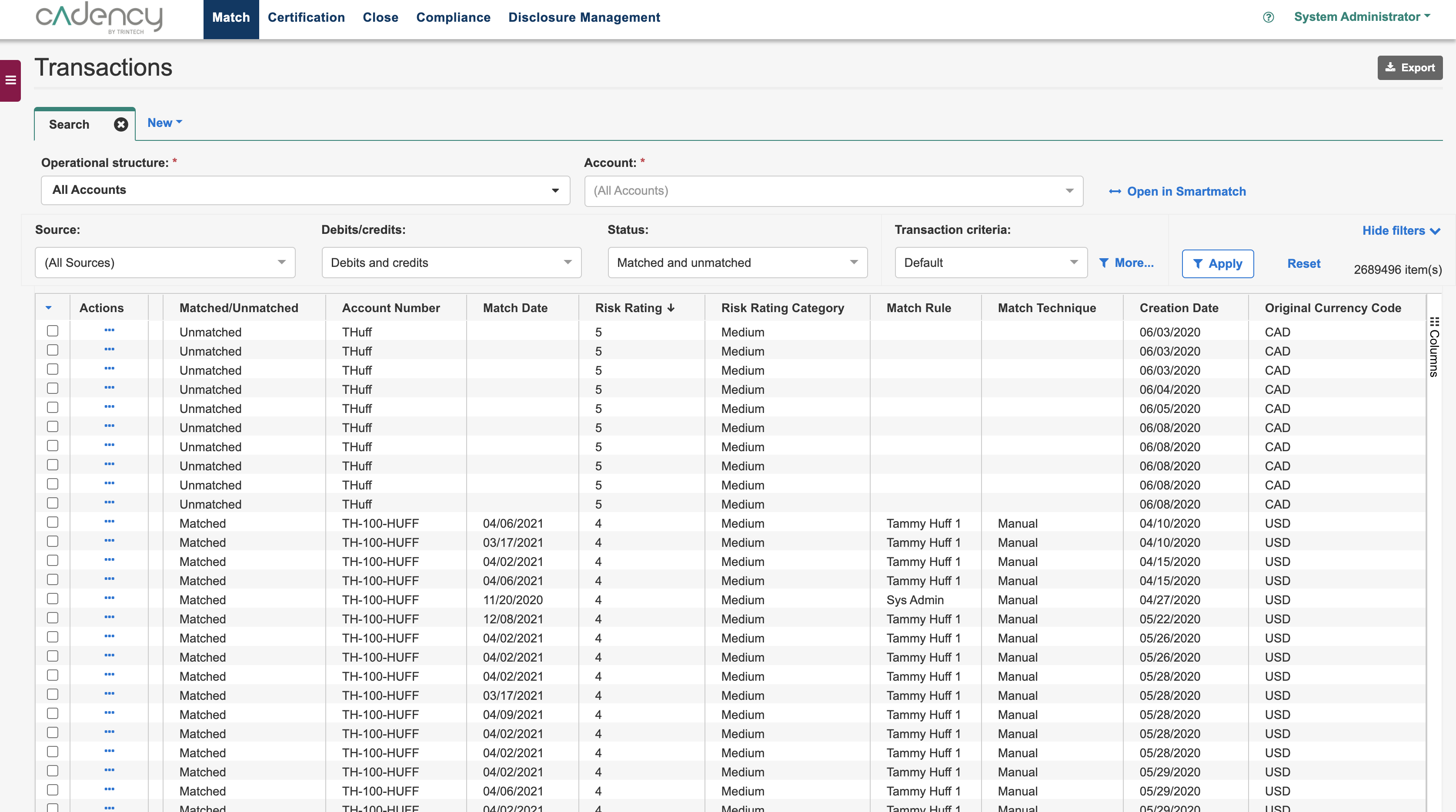The width and height of the screenshot is (1456, 812).
Task: Check the matched transaction checkbox
Action: tap(53, 521)
